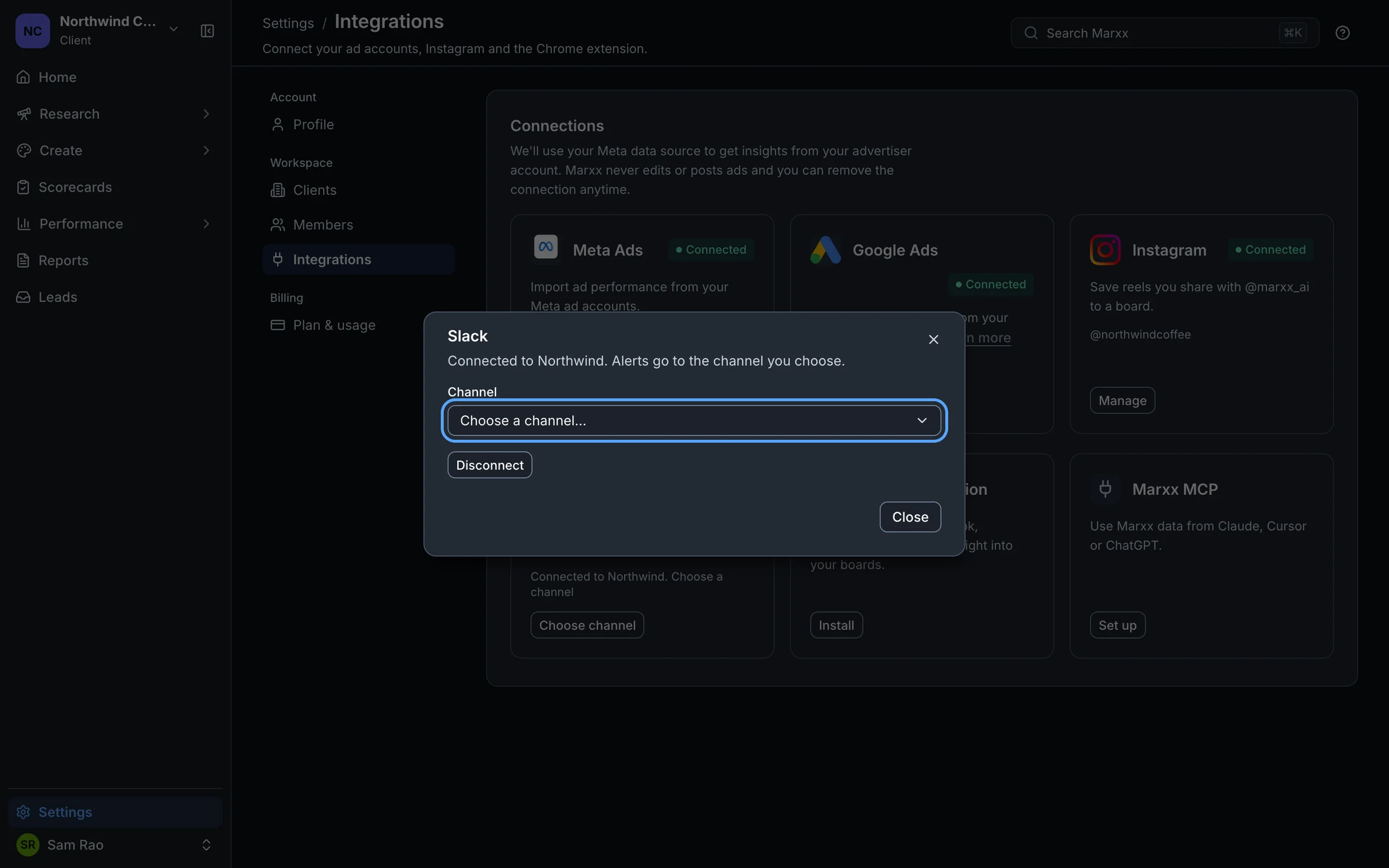
Task: Click Set up on Marxx MCP card
Action: [1118, 625]
